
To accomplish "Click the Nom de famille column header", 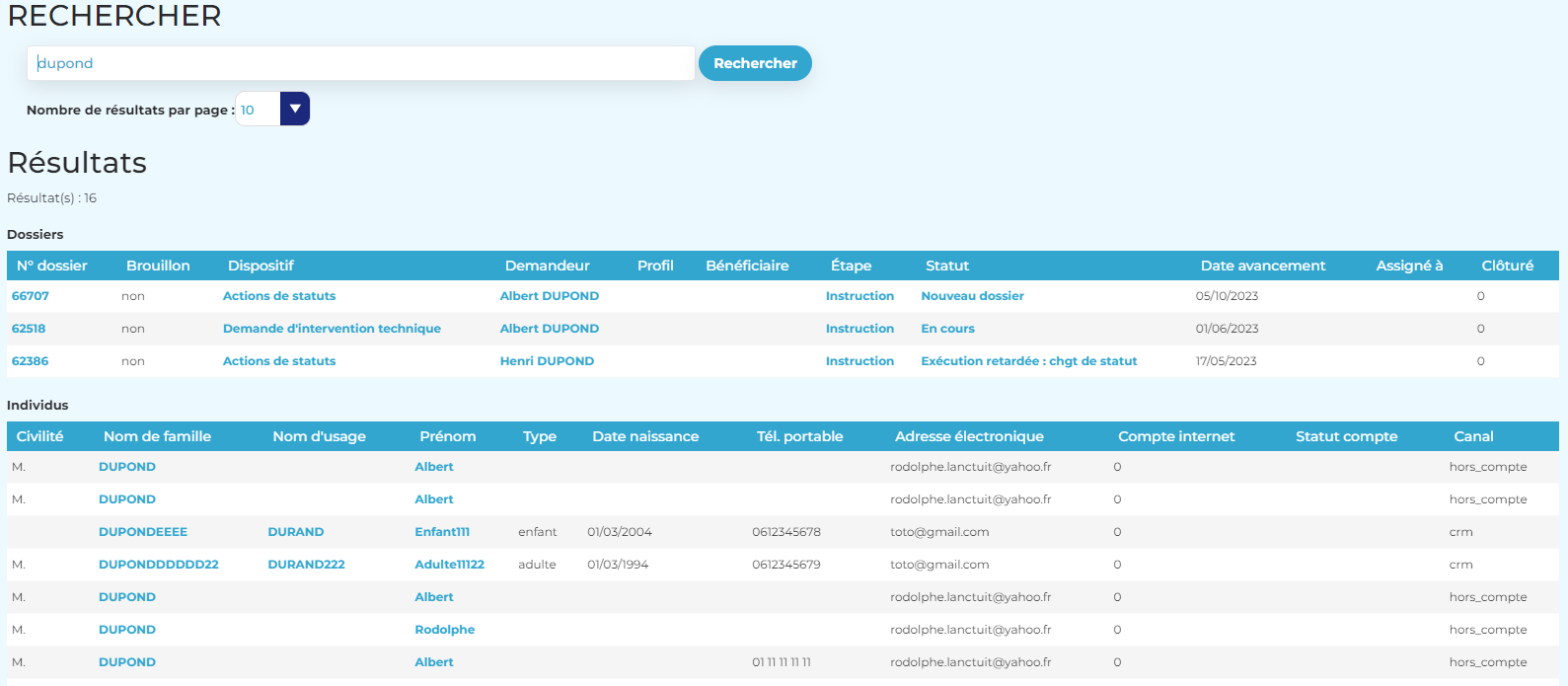I will (x=157, y=436).
